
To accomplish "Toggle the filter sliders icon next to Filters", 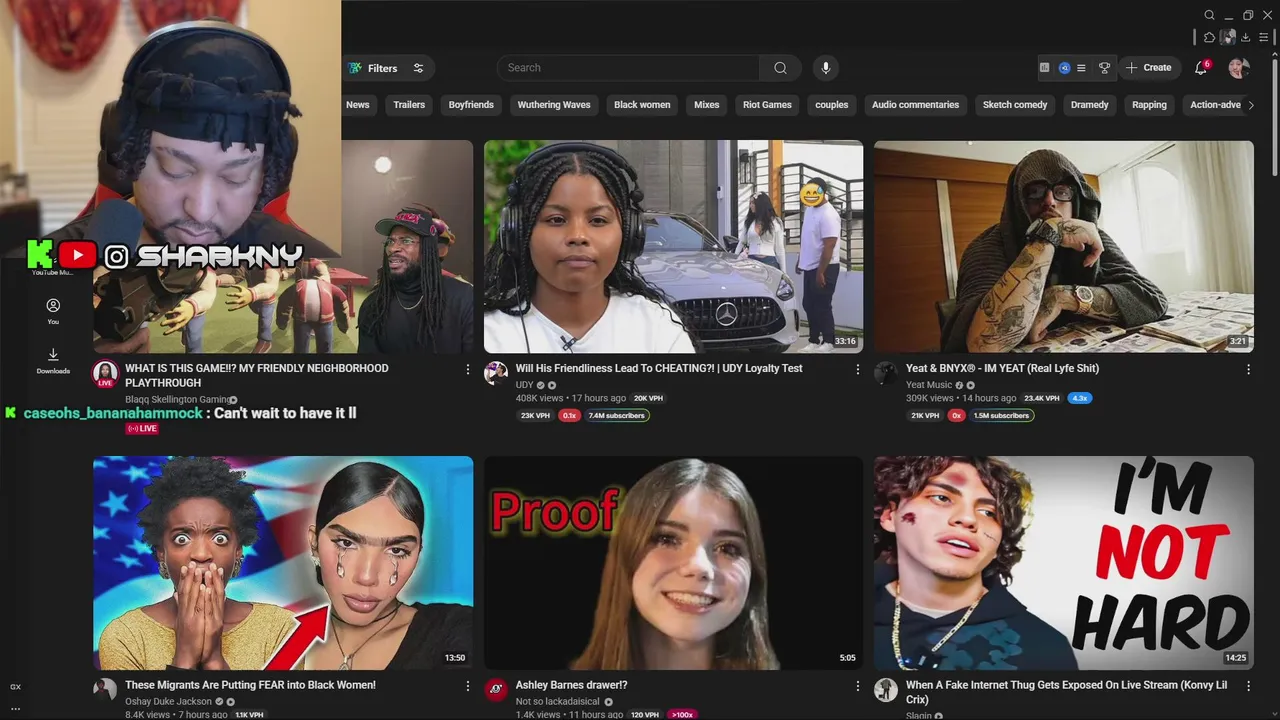I will pos(419,68).
